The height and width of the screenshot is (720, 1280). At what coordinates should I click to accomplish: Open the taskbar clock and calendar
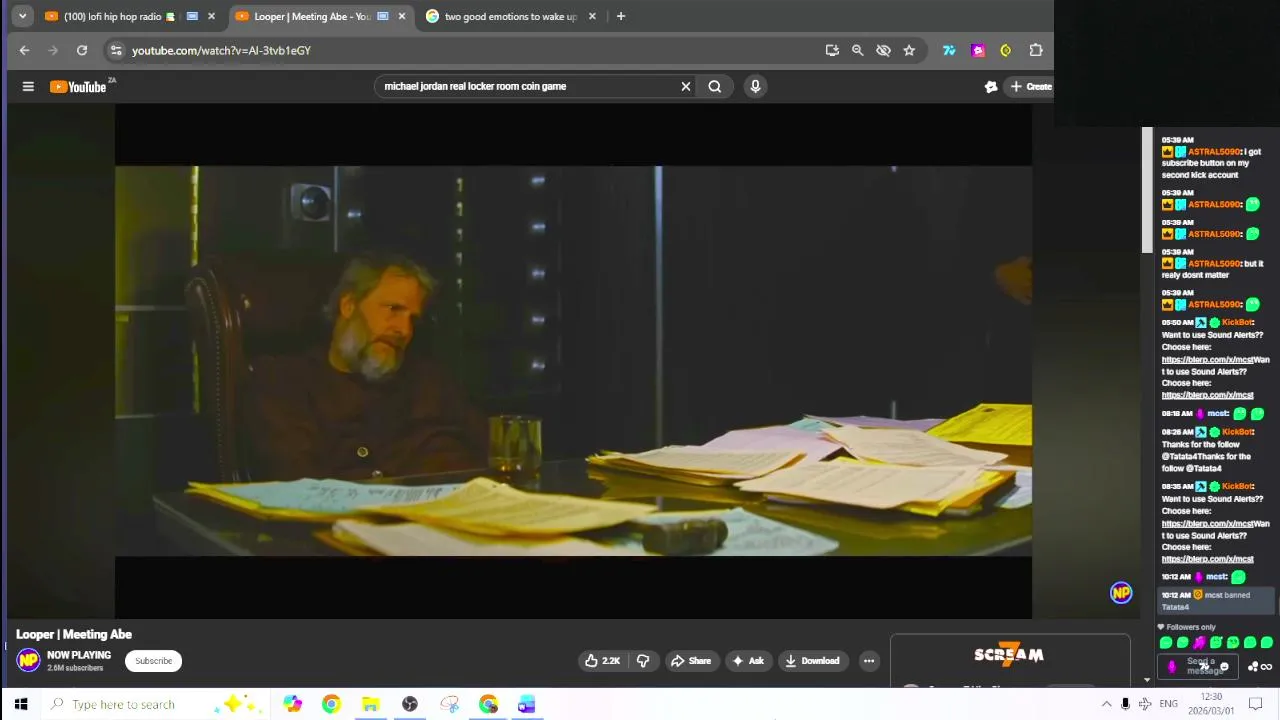click(1211, 704)
